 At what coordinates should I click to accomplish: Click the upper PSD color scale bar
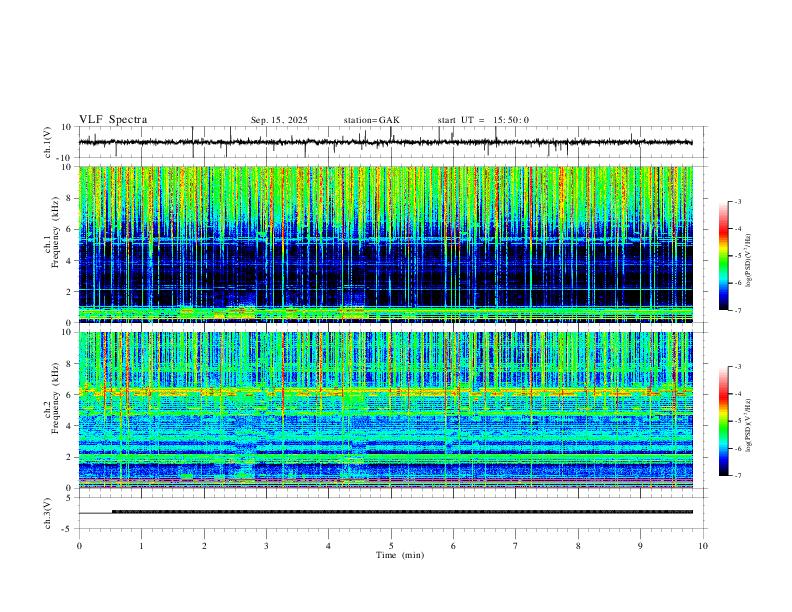click(x=724, y=256)
